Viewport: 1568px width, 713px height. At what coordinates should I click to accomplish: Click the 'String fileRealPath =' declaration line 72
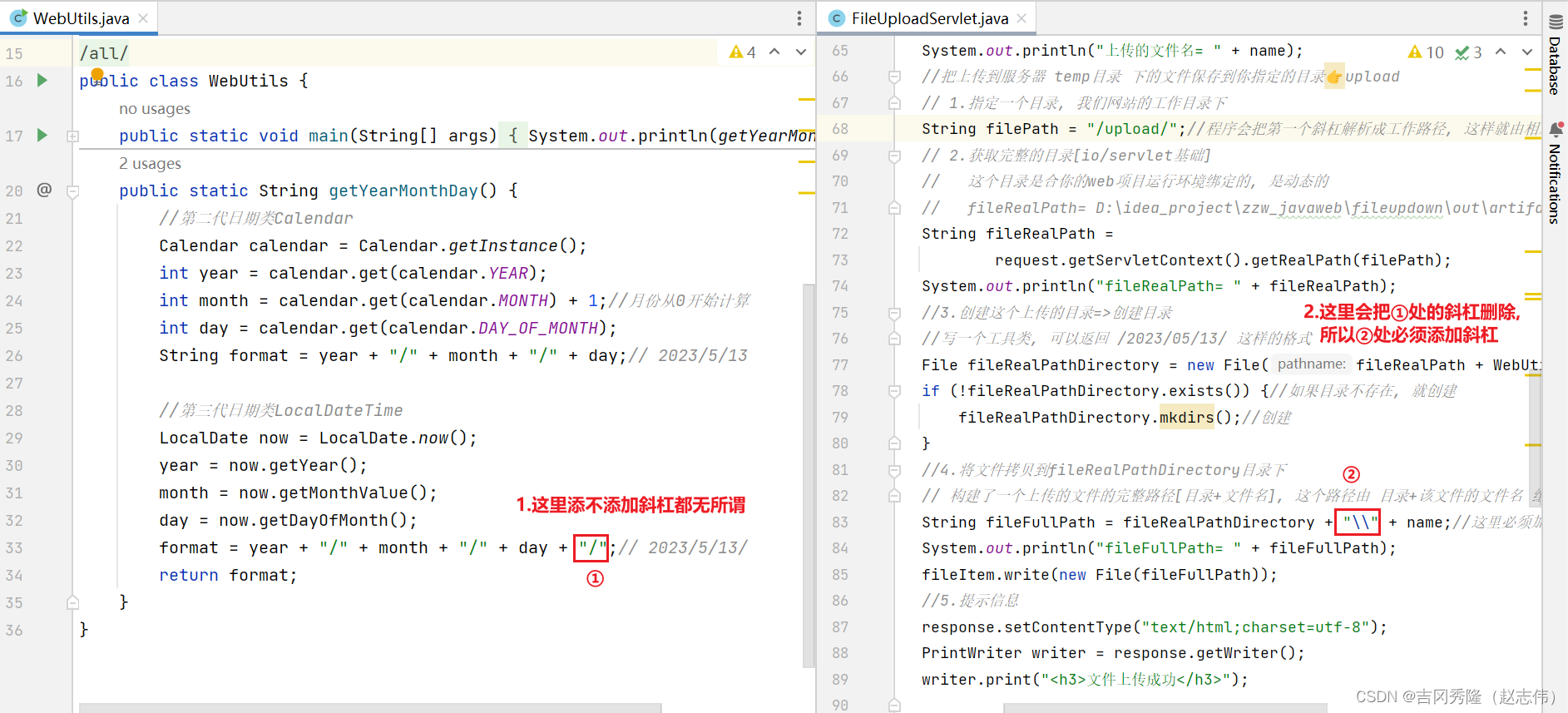click(x=1017, y=234)
